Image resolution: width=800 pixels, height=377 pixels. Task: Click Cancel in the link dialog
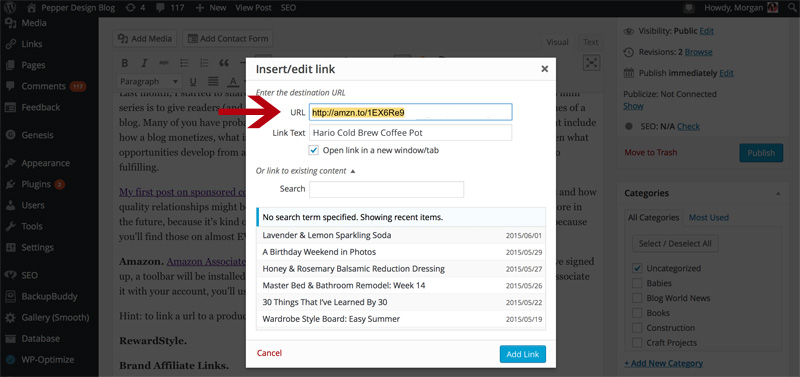pyautogui.click(x=269, y=353)
